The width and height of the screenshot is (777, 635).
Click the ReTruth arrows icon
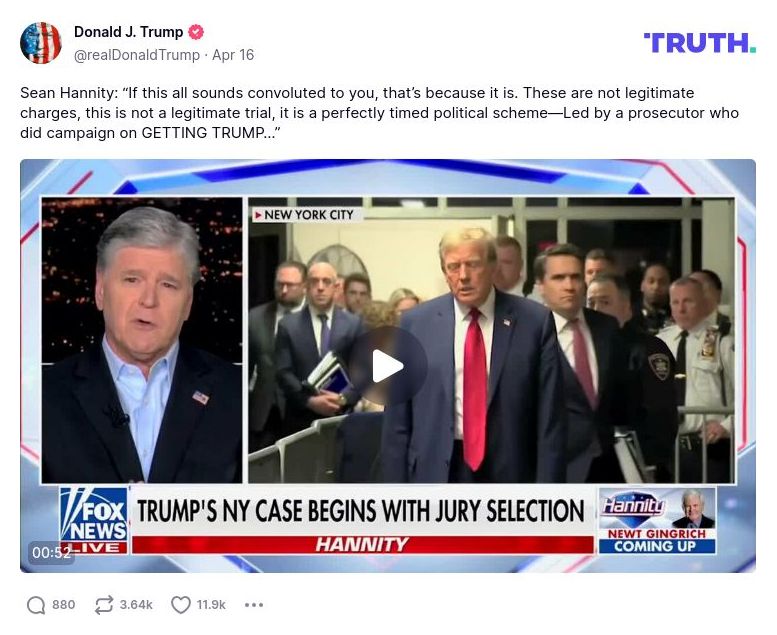click(x=104, y=605)
